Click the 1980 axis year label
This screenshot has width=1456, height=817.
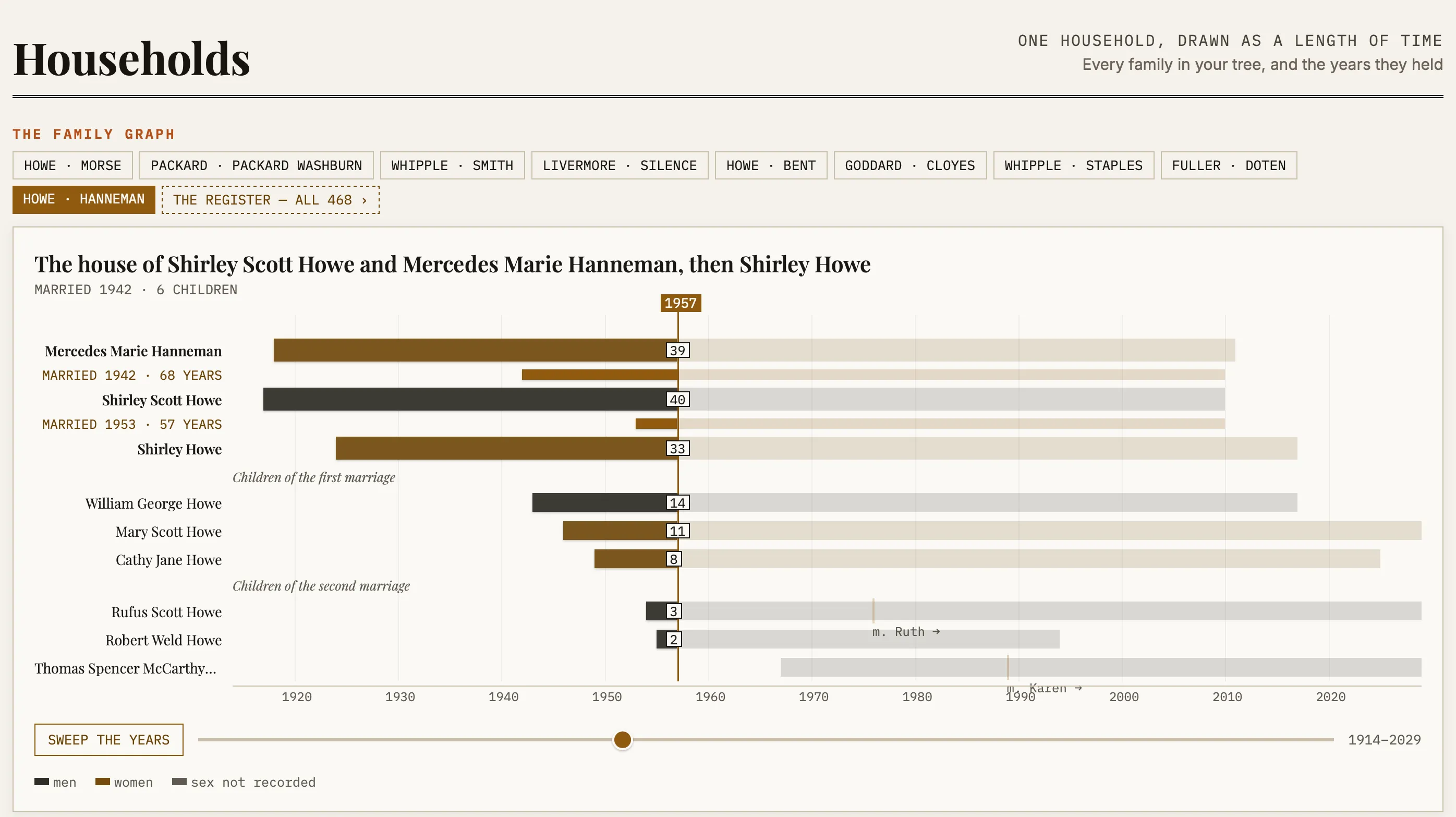[x=917, y=696]
